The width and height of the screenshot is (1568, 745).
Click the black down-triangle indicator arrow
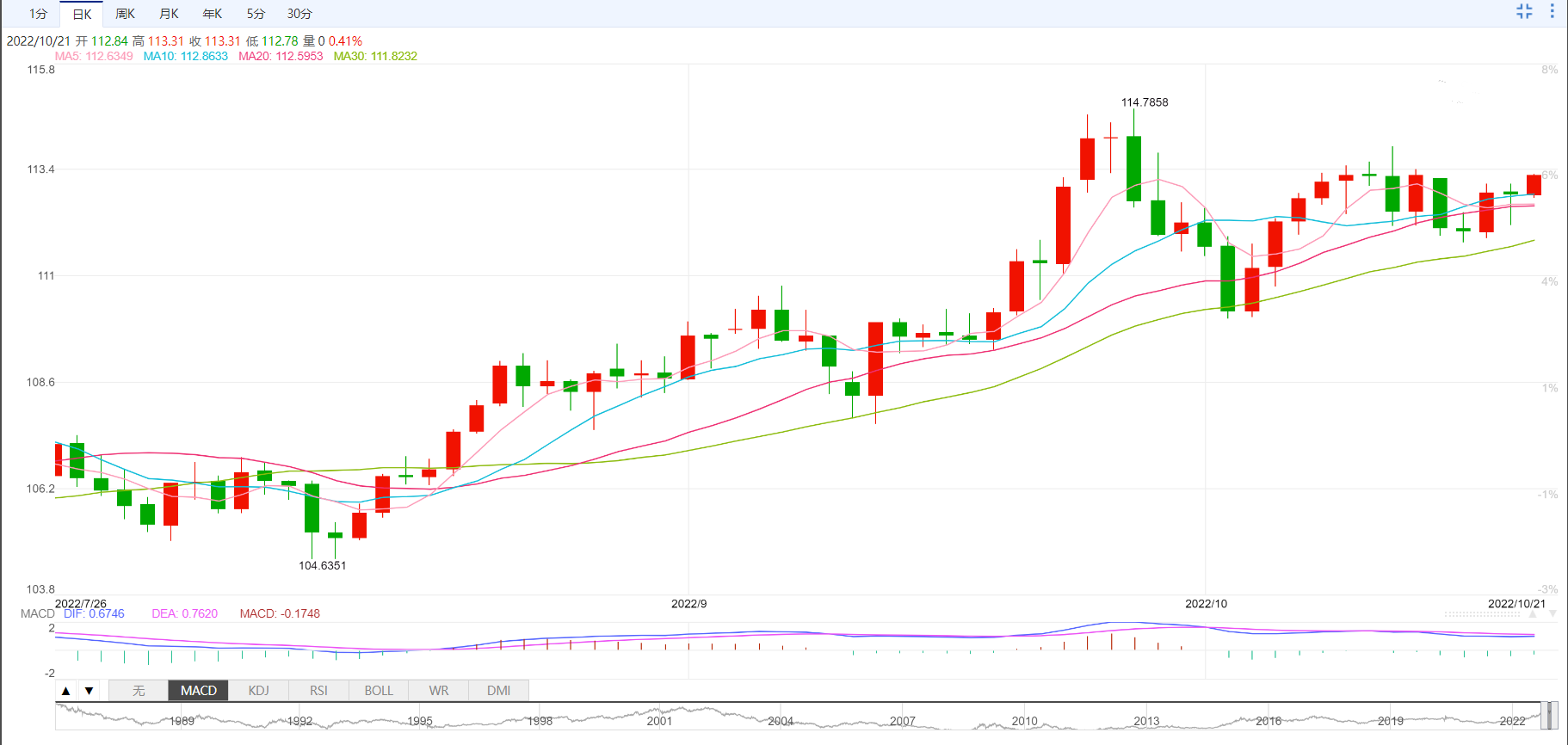click(89, 691)
